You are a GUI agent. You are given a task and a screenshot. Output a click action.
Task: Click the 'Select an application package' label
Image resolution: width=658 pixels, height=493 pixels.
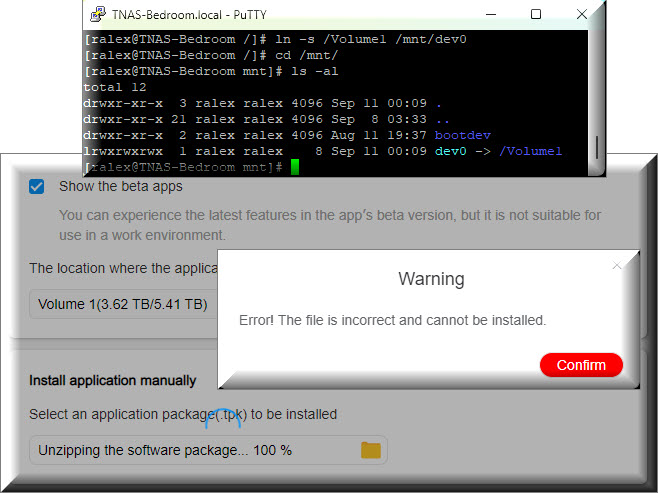click(183, 415)
